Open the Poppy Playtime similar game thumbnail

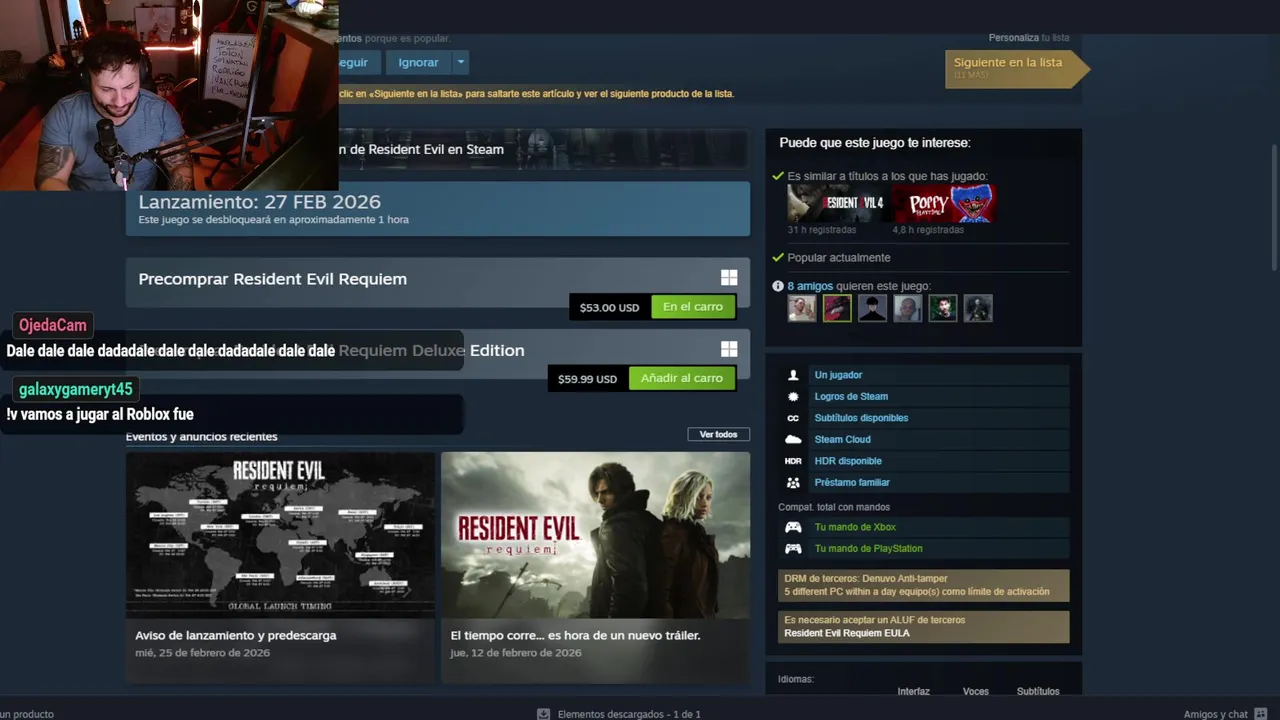pos(943,204)
